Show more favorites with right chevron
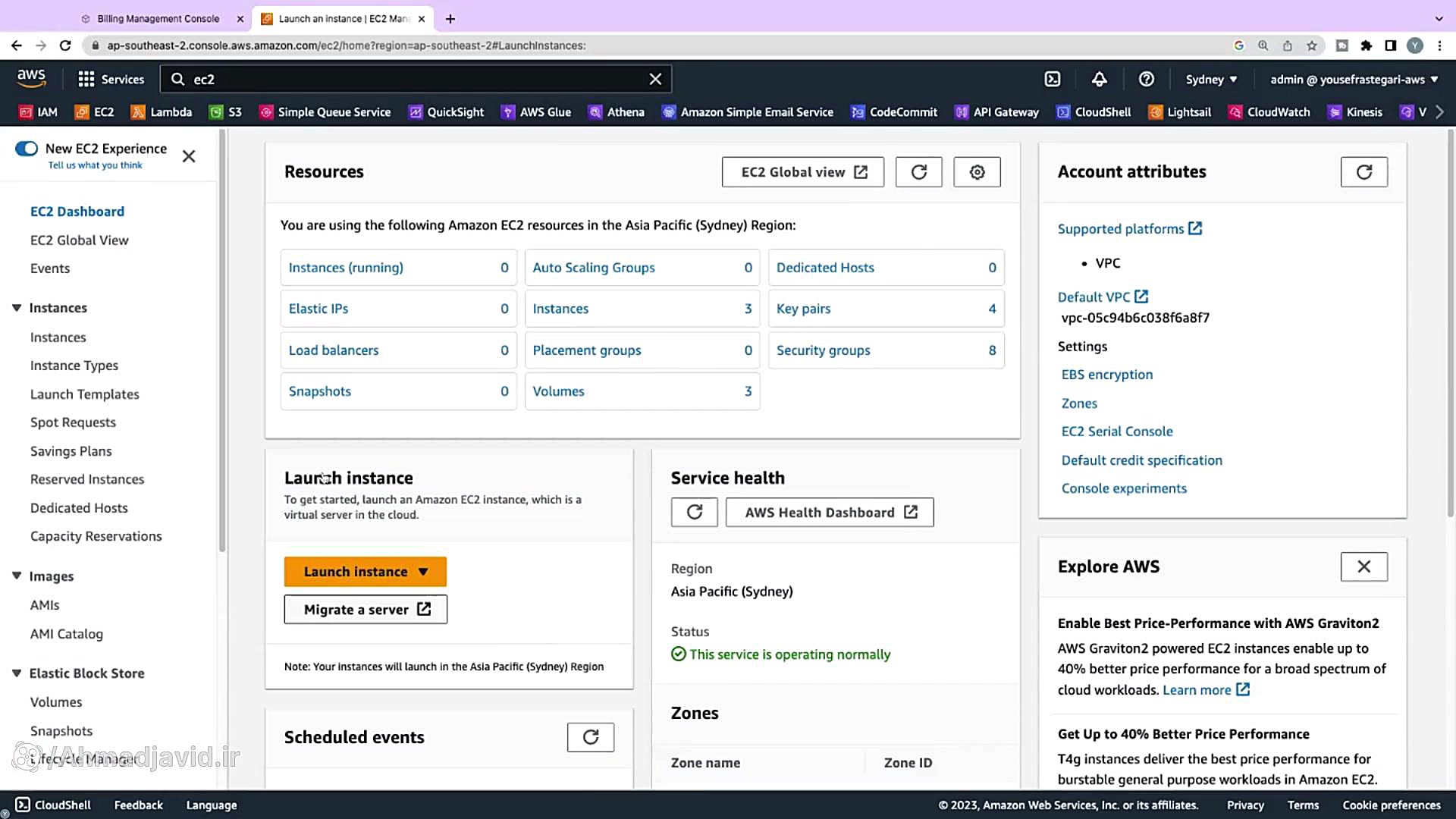The width and height of the screenshot is (1456, 819). click(x=1440, y=112)
